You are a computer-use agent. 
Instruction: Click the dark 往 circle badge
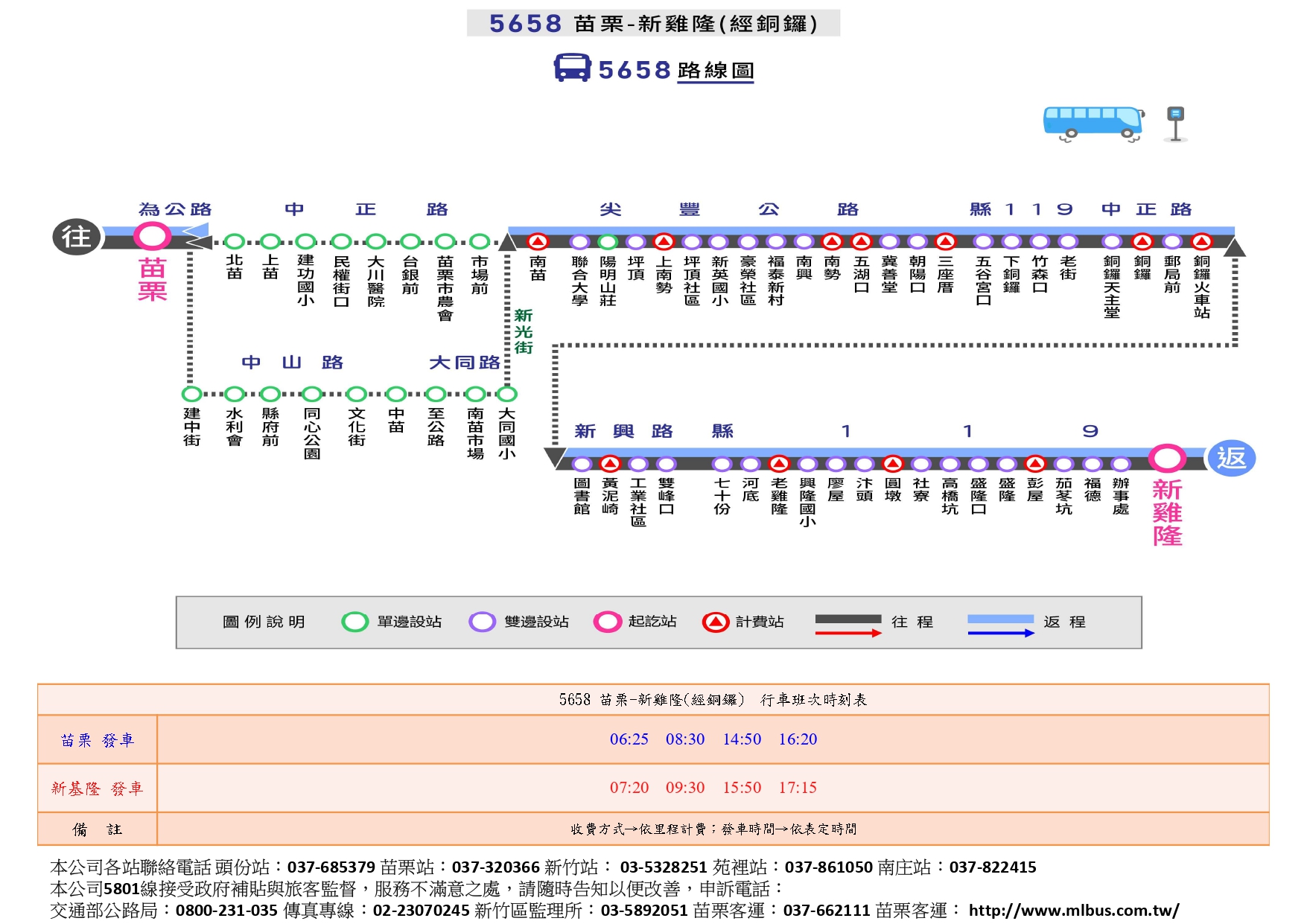click(76, 238)
